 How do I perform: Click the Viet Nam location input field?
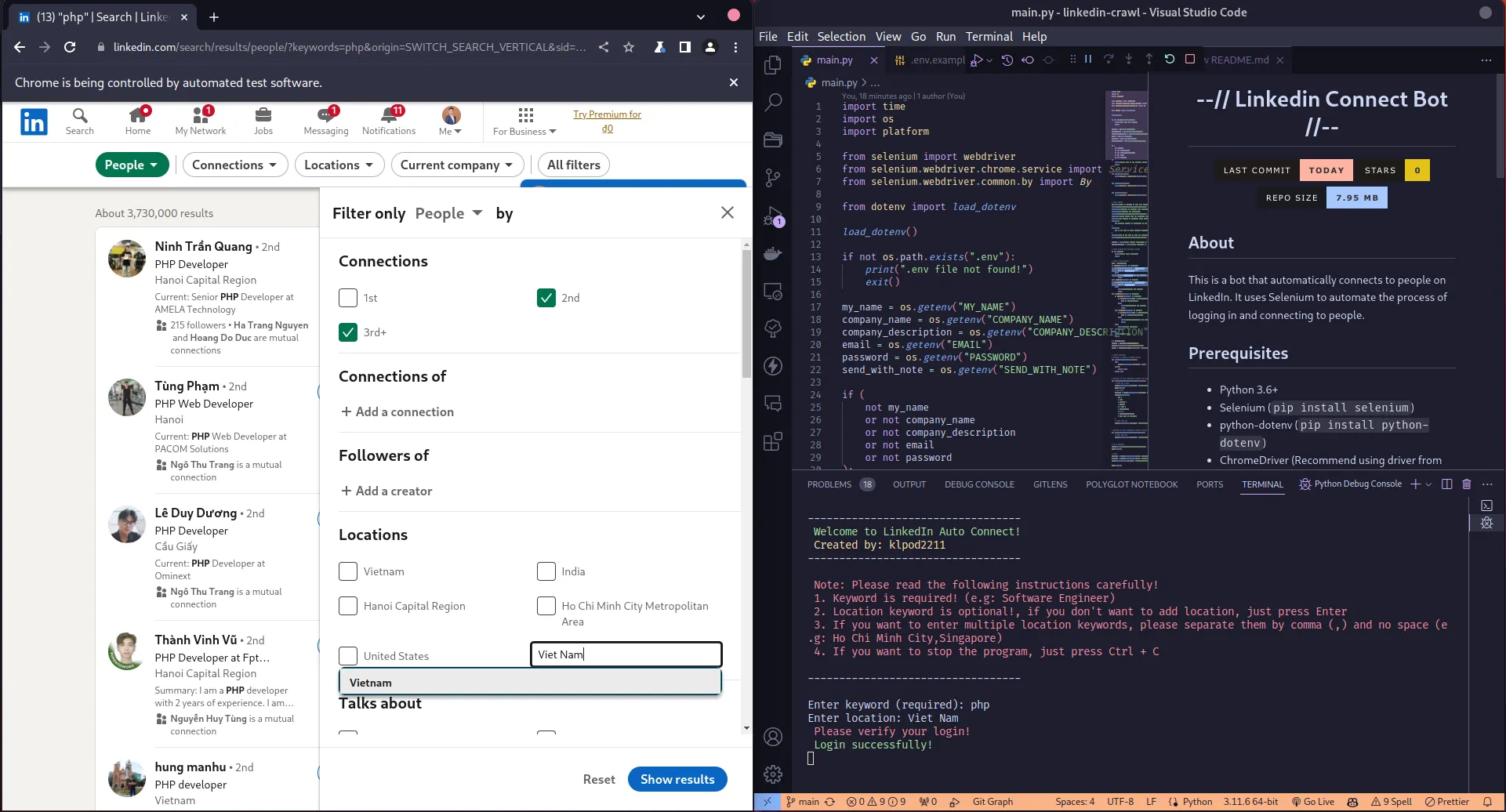pyautogui.click(x=626, y=654)
